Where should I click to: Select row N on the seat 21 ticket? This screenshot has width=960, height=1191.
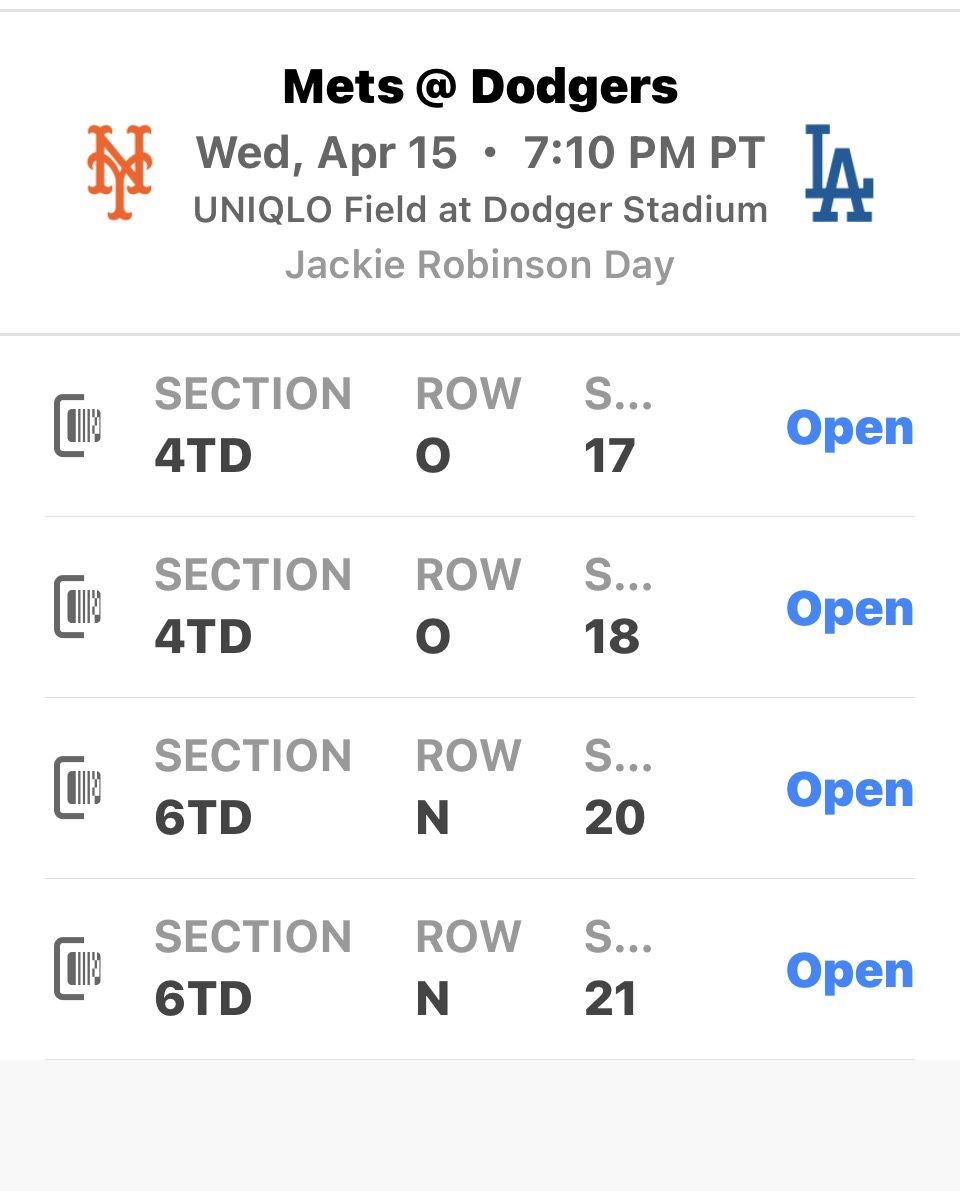point(432,999)
